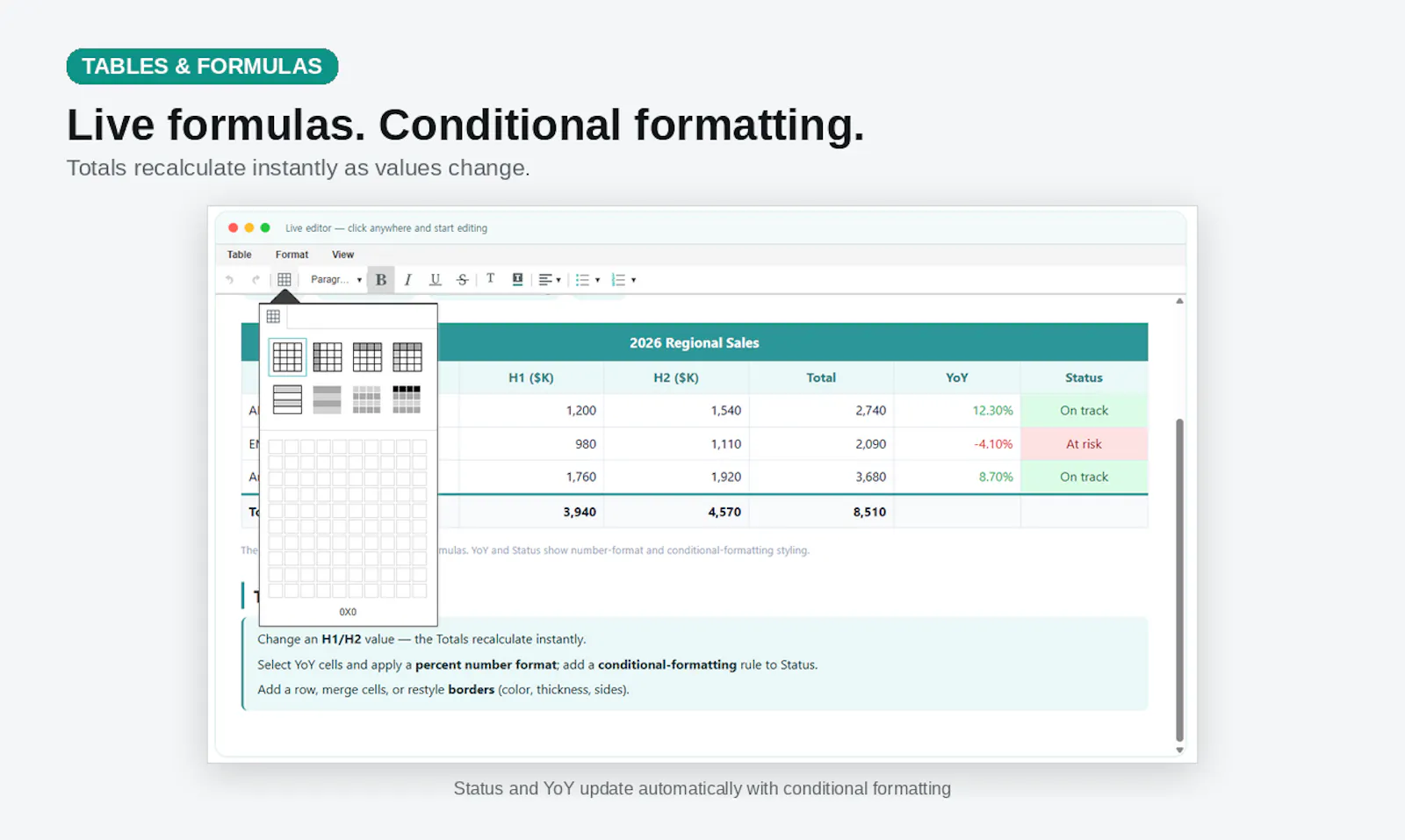Click the cell with value 1,200
Image resolution: width=1405 pixels, height=840 pixels.
[x=531, y=411]
